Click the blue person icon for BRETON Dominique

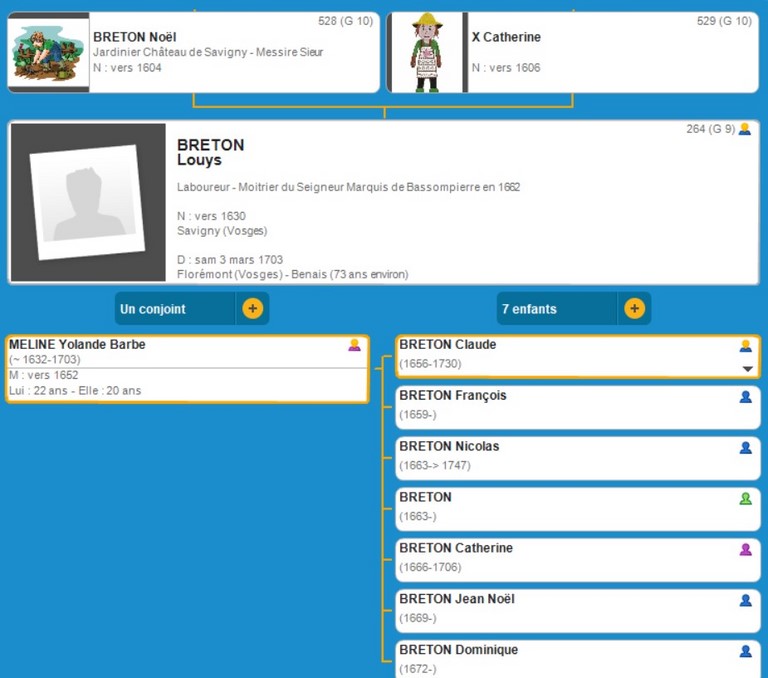coord(745,651)
